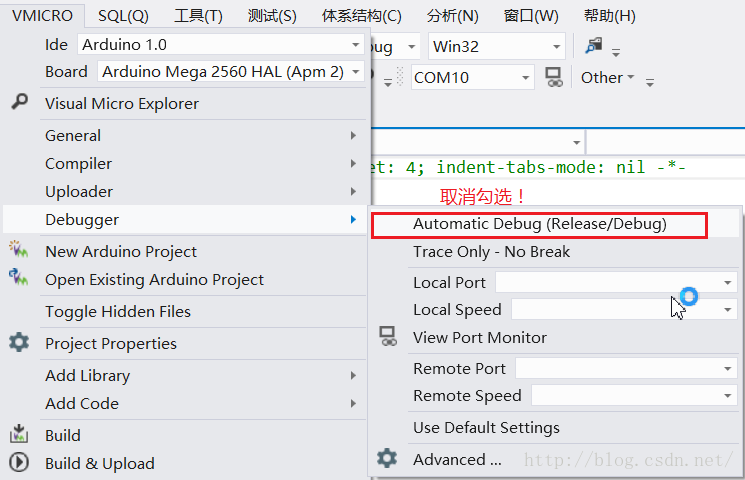Click the Build download icon
Screen dimensions: 745x480
(19, 433)
